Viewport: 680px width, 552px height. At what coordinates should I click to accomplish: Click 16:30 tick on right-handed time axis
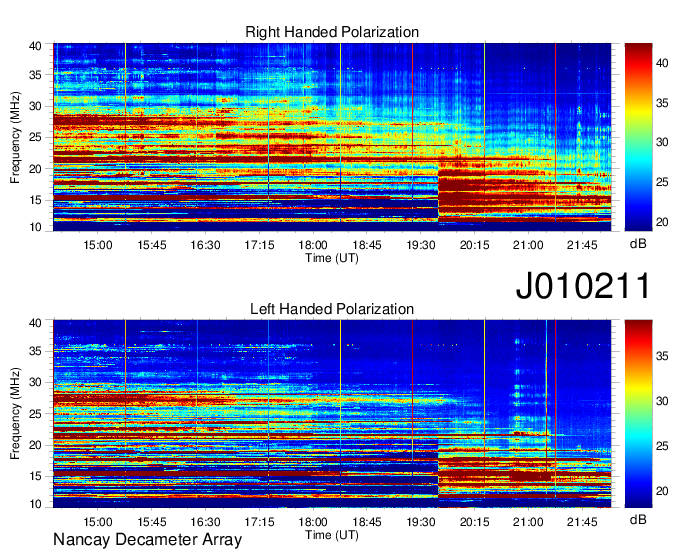(206, 245)
